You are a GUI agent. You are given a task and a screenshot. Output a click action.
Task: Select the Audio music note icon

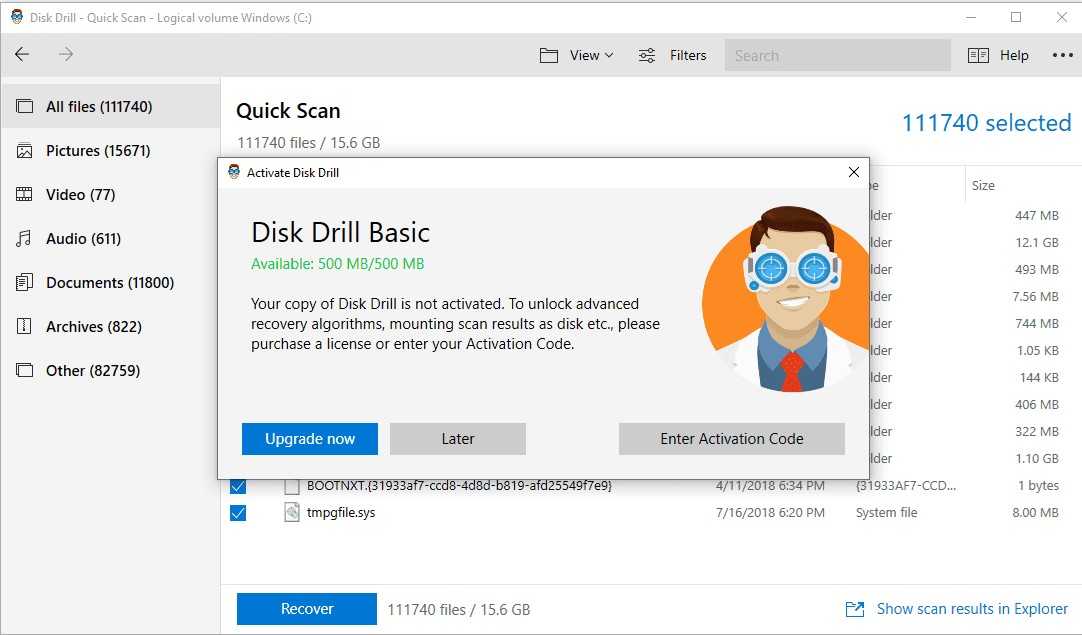coord(25,239)
